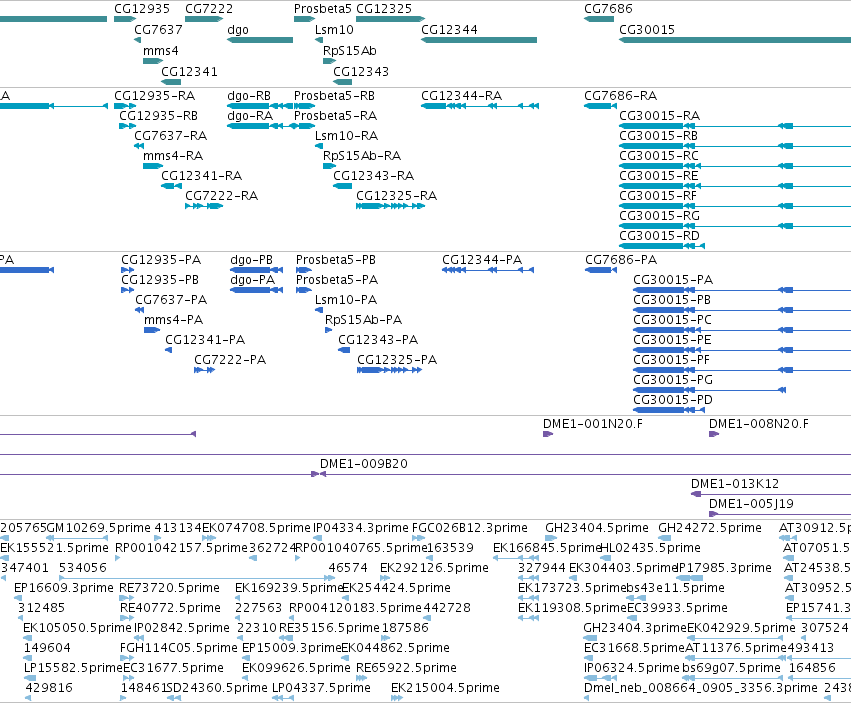
Task: Click EST FGC026B12.3prime
Action: (x=418, y=538)
